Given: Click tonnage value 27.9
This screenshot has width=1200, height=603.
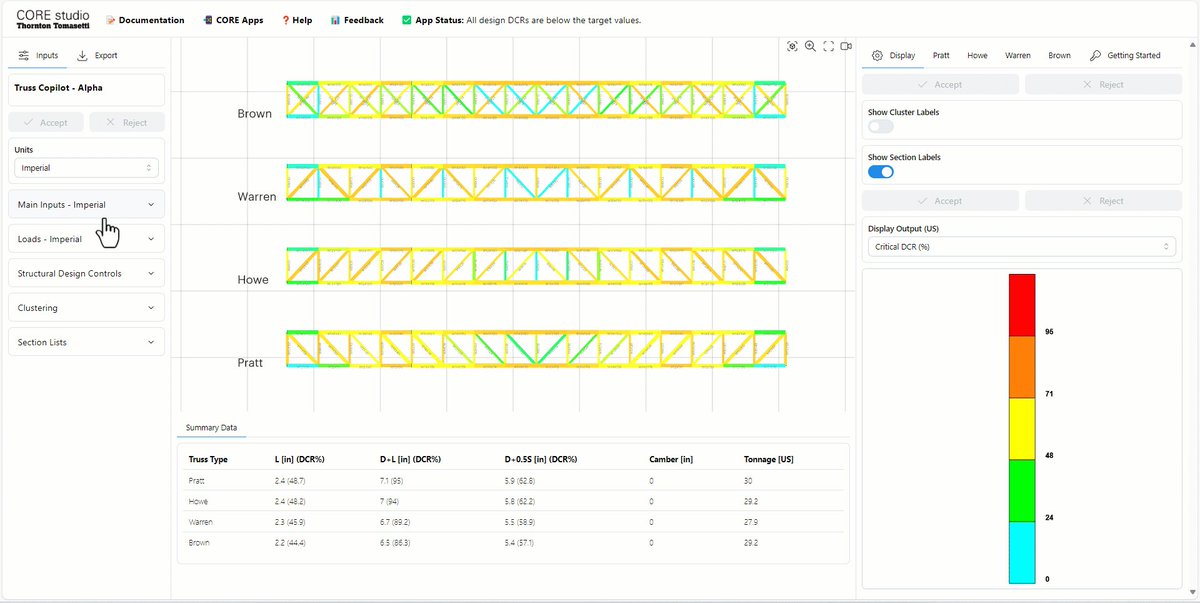Looking at the screenshot, I should (751, 522).
